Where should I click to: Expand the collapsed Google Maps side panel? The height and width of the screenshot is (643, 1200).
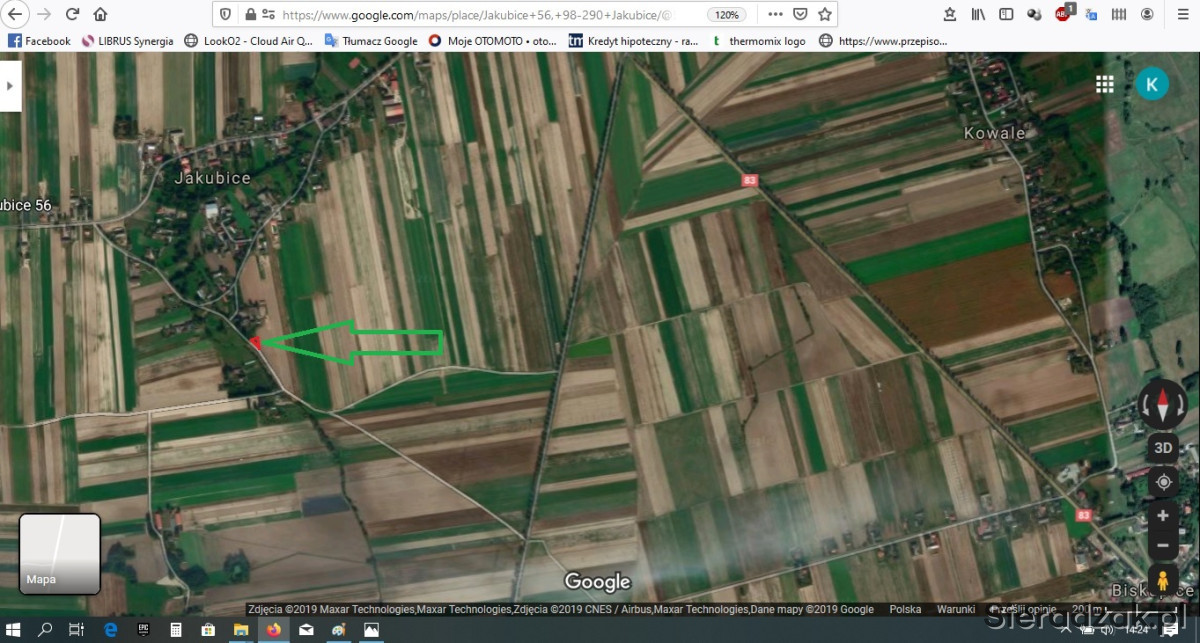pyautogui.click(x=10, y=86)
